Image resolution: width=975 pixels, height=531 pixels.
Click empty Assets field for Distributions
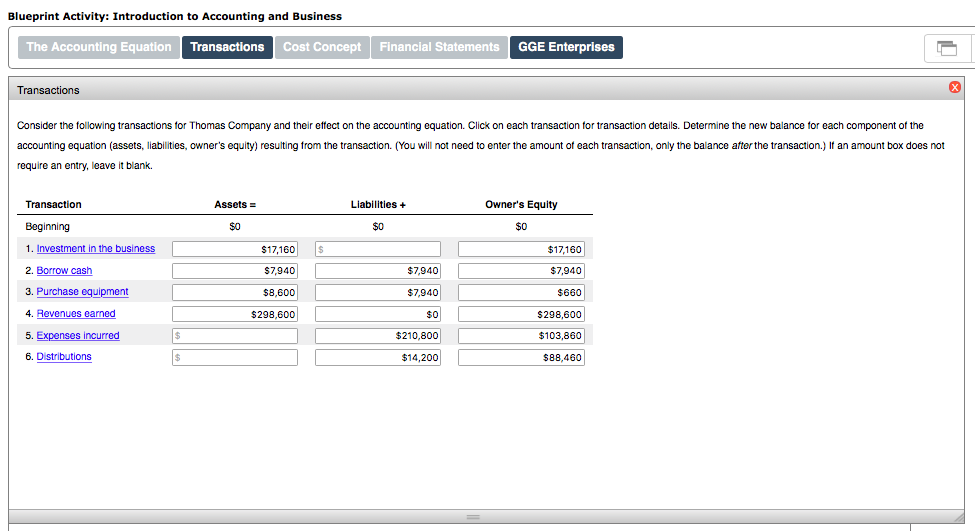[235, 358]
